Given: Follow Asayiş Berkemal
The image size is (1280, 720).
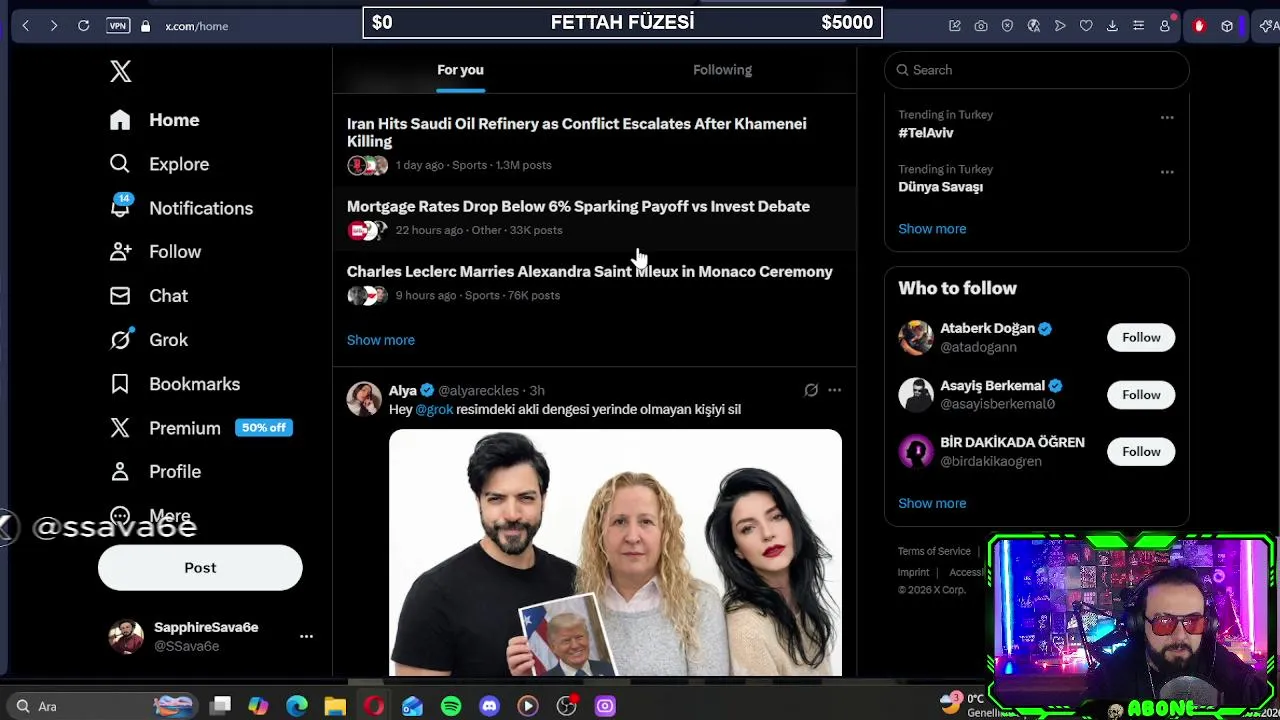Looking at the screenshot, I should pyautogui.click(x=1141, y=394).
